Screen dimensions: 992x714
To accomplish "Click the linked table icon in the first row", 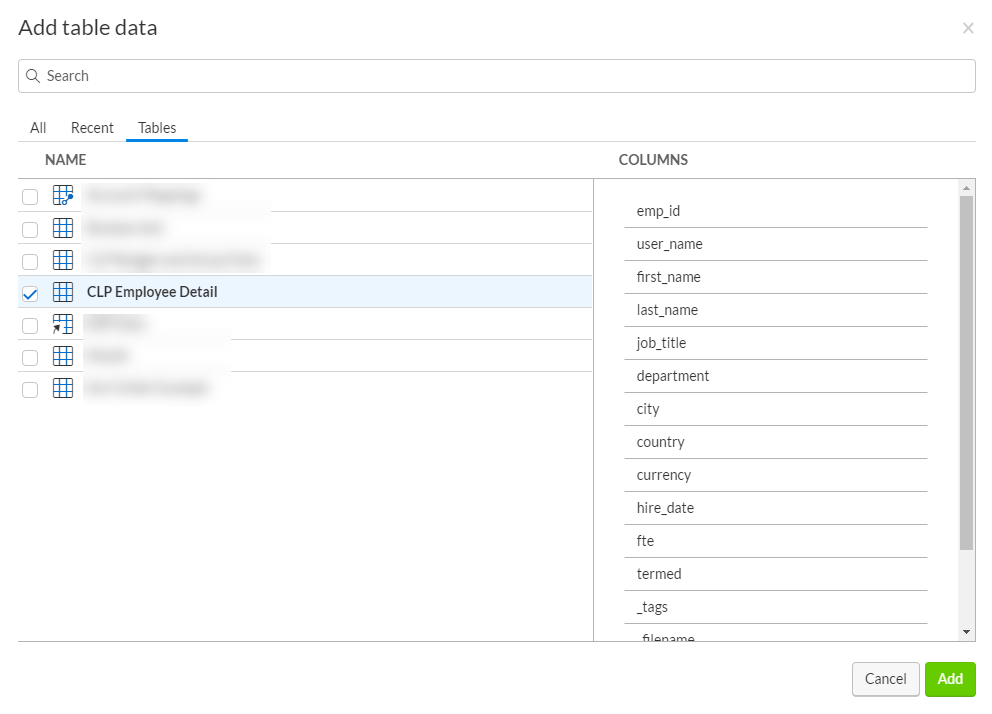I will [63, 196].
